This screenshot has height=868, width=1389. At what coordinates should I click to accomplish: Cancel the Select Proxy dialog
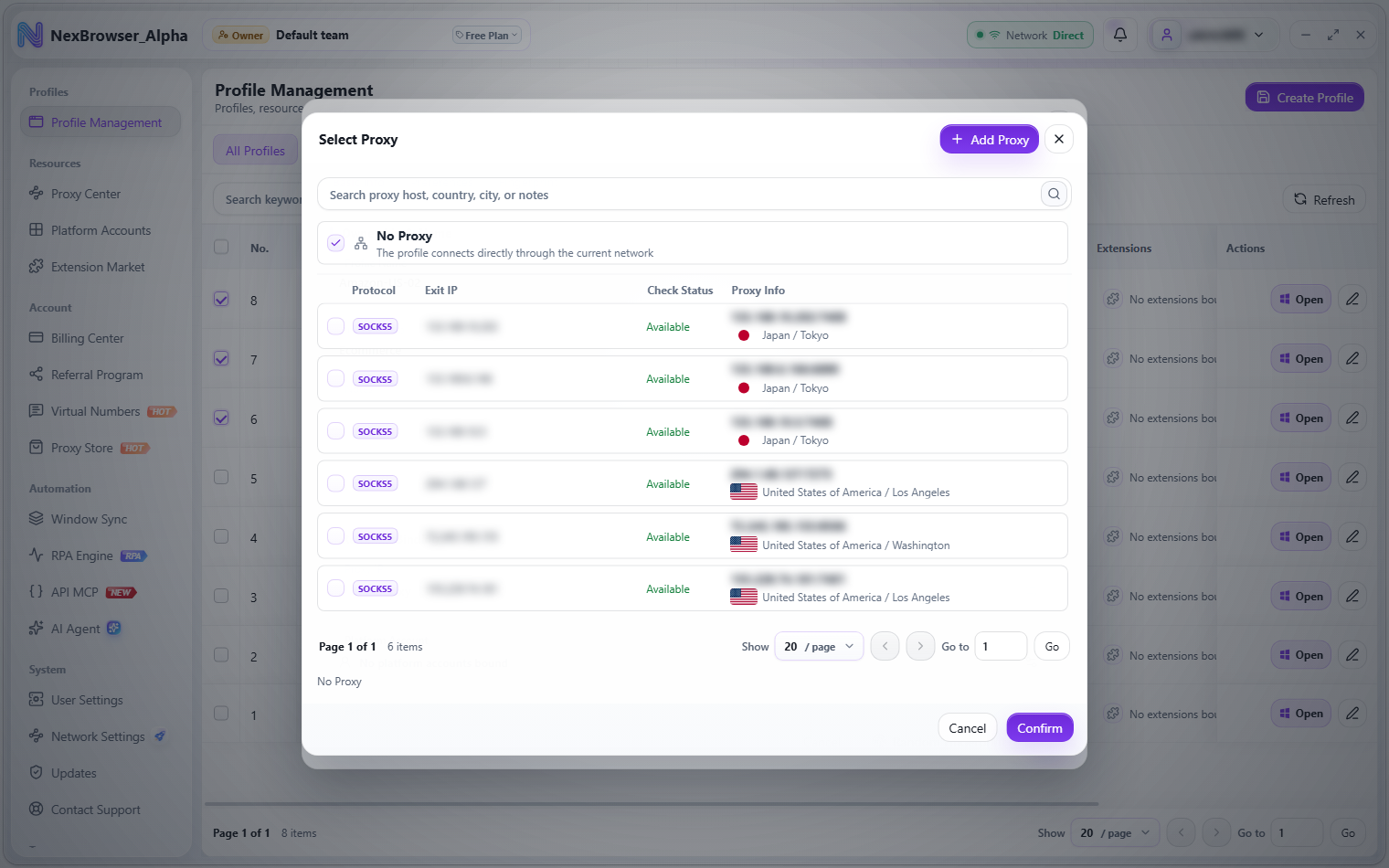coord(967,727)
